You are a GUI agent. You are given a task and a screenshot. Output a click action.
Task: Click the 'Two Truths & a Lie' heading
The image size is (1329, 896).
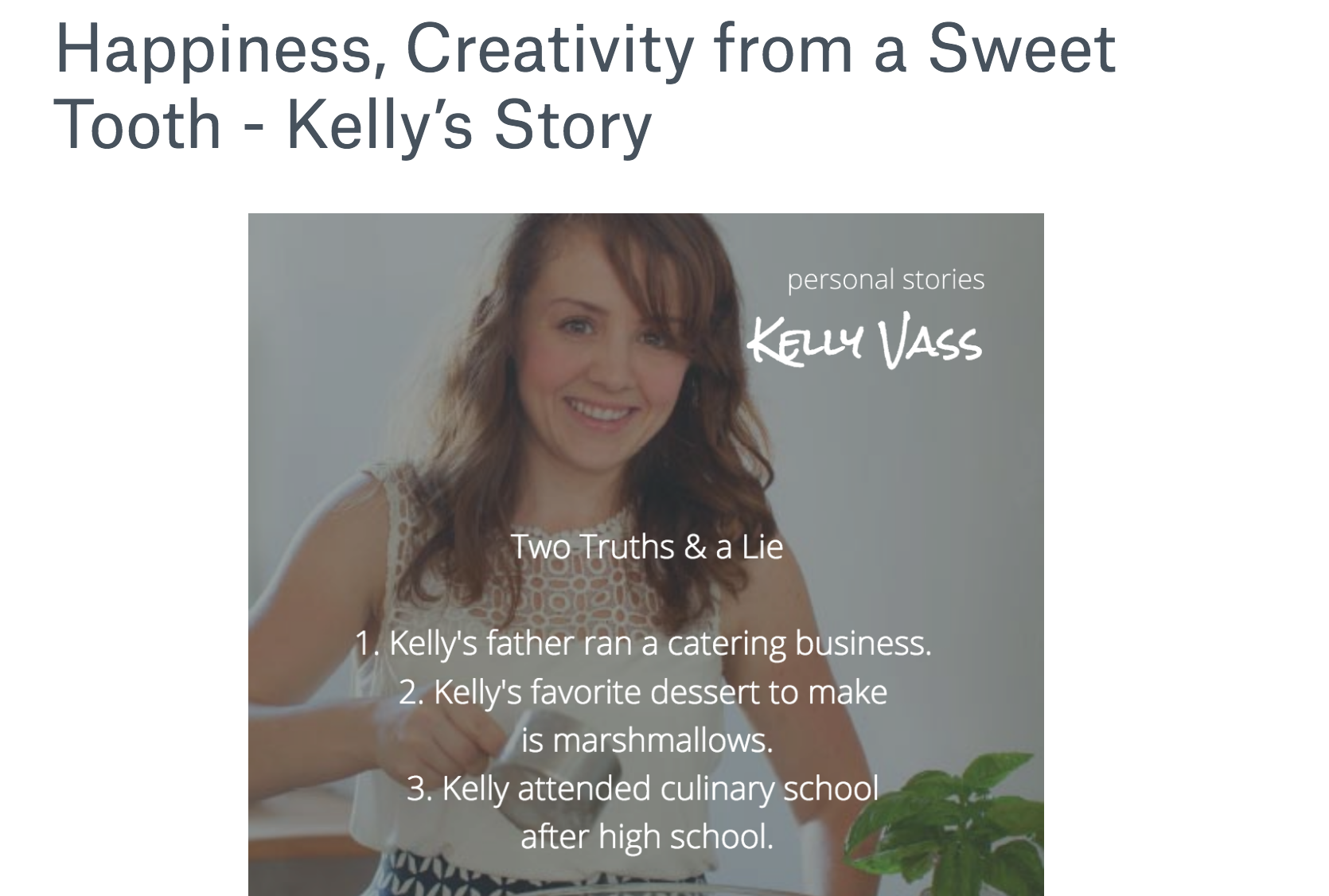pos(646,547)
